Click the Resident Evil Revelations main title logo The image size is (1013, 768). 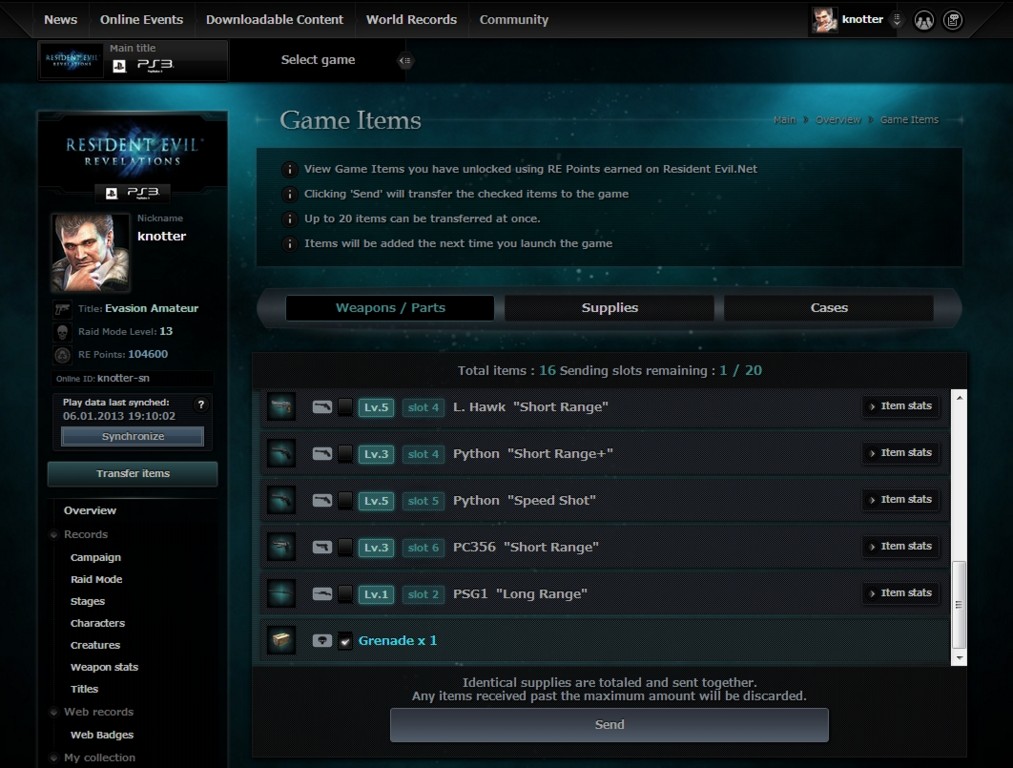coord(72,61)
